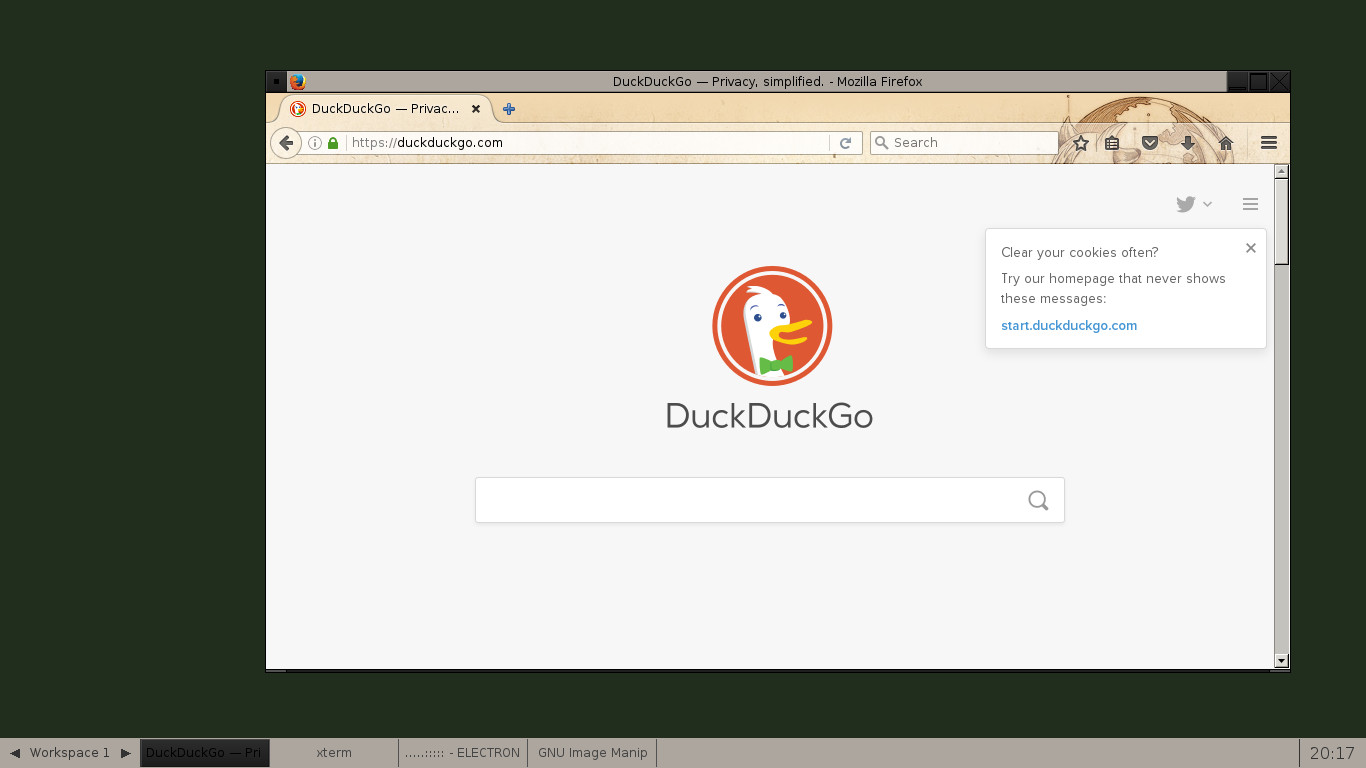The height and width of the screenshot is (768, 1366).
Task: Switch to the ELECTRON taskbar window
Action: click(463, 753)
